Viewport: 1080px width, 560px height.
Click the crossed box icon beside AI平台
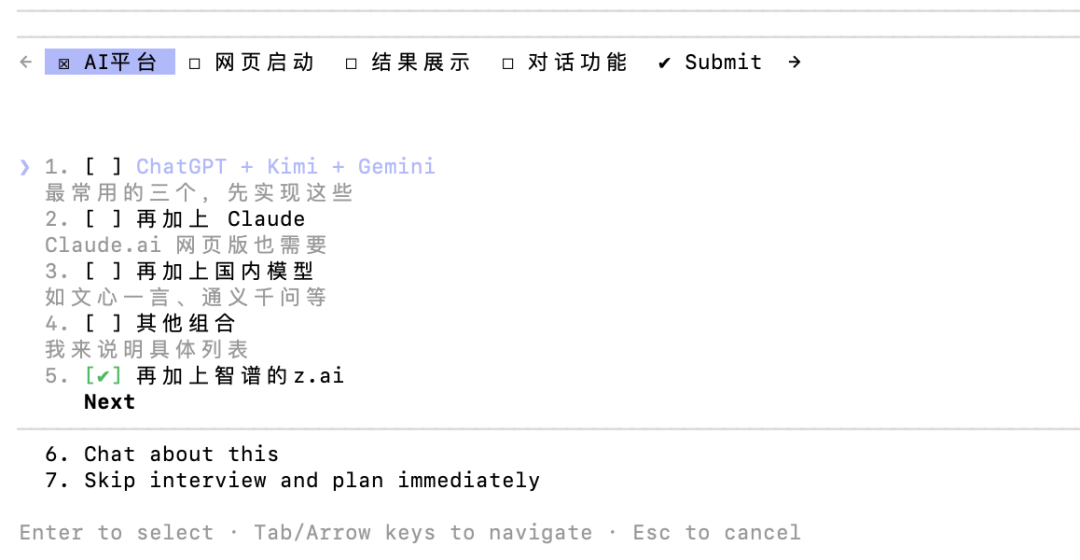64,63
